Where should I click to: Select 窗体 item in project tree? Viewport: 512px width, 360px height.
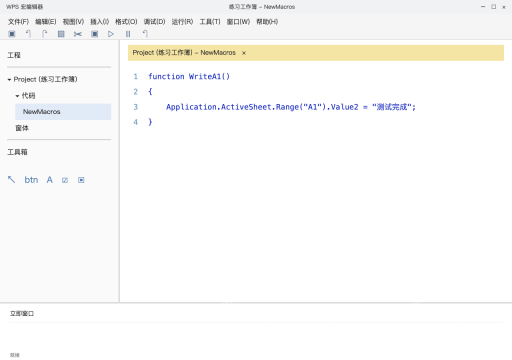click(22, 128)
